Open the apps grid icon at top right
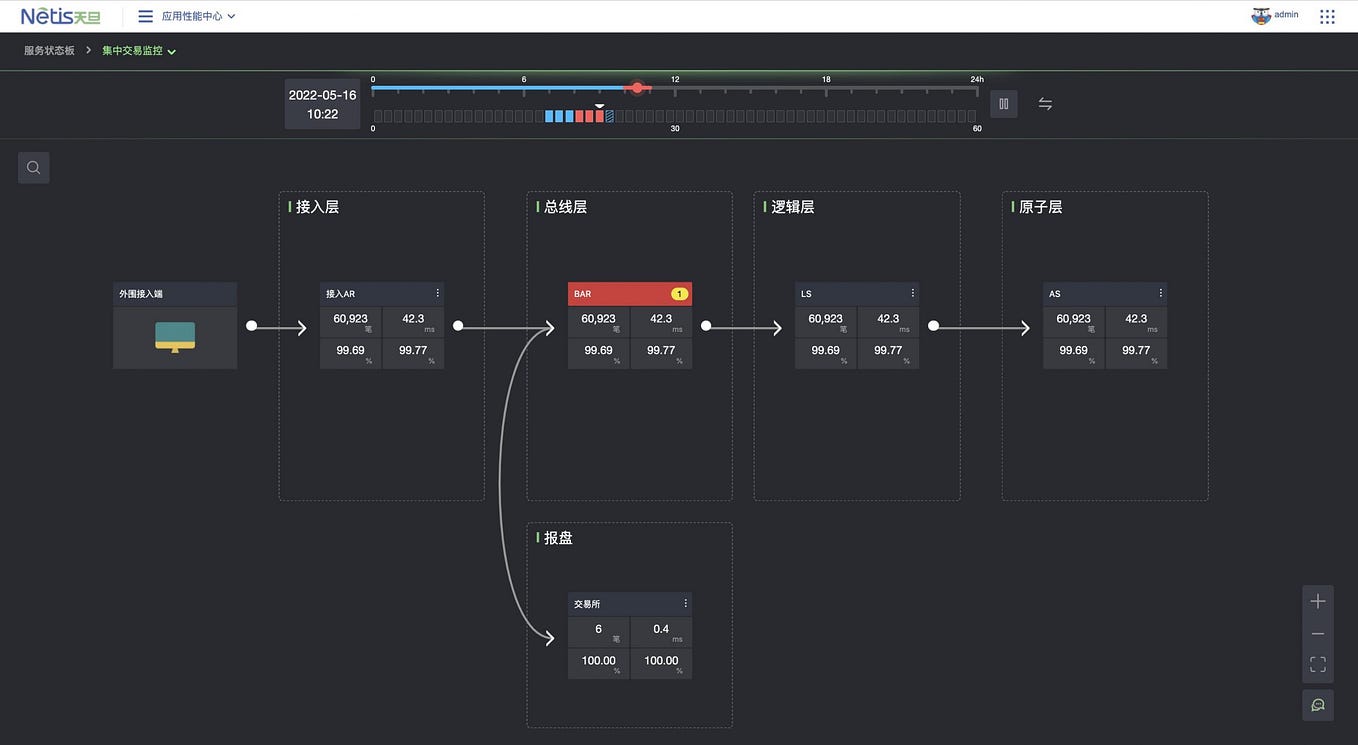The width and height of the screenshot is (1358, 745). pos(1327,15)
